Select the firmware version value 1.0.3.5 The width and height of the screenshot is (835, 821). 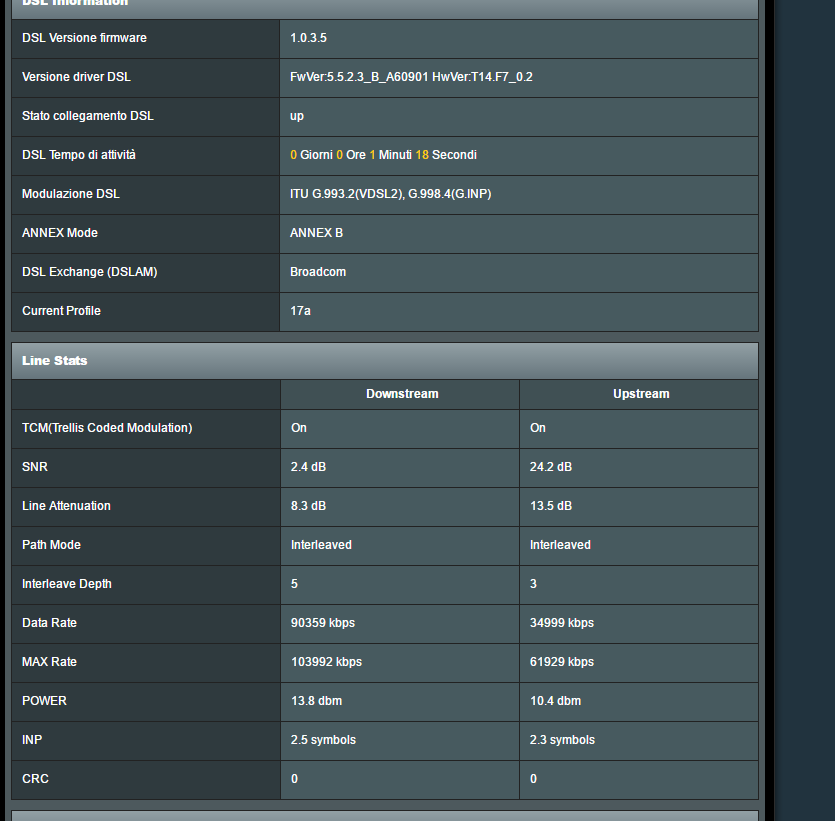tap(308, 38)
